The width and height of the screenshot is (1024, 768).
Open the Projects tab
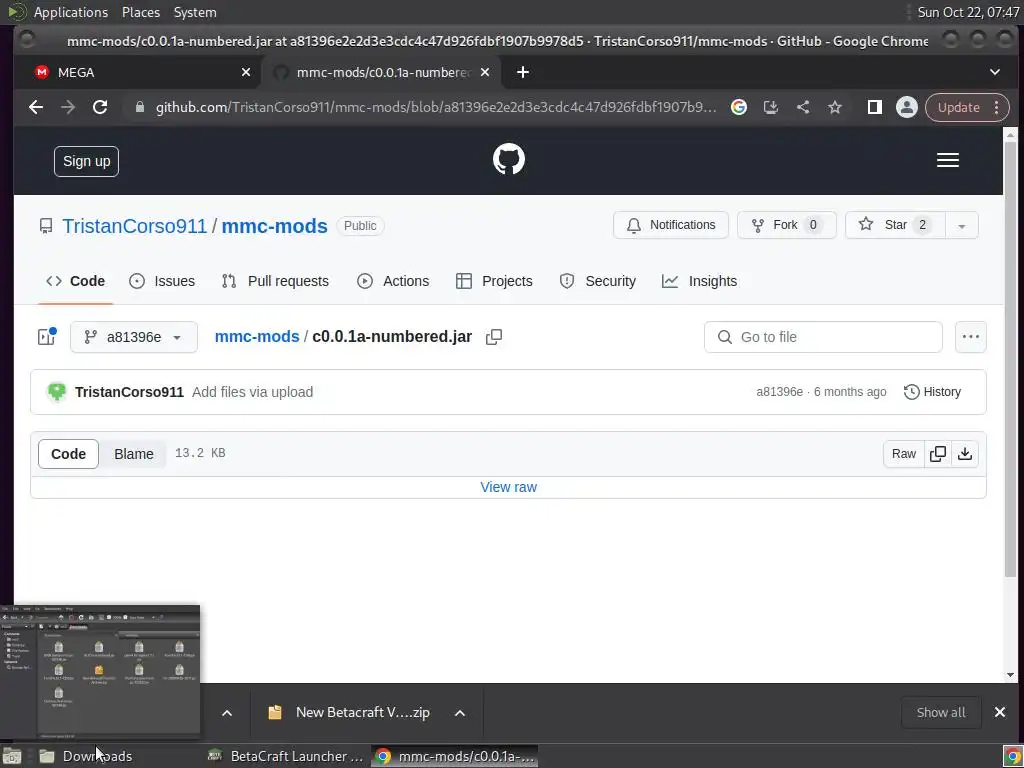click(494, 281)
